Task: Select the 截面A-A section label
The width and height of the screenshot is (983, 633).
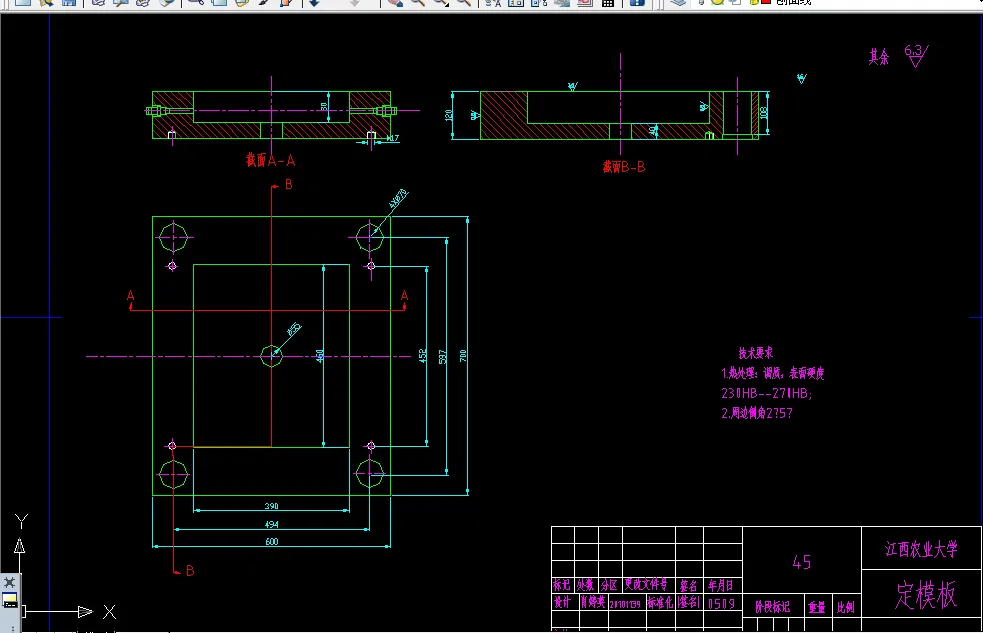Action: tap(270, 160)
